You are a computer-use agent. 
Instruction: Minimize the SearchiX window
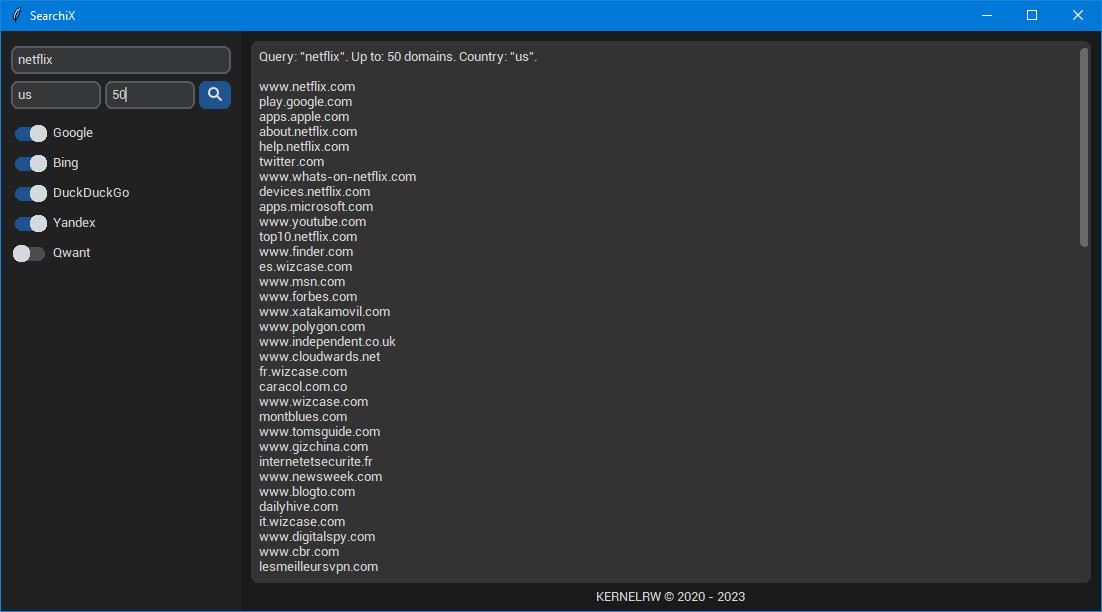[x=987, y=15]
